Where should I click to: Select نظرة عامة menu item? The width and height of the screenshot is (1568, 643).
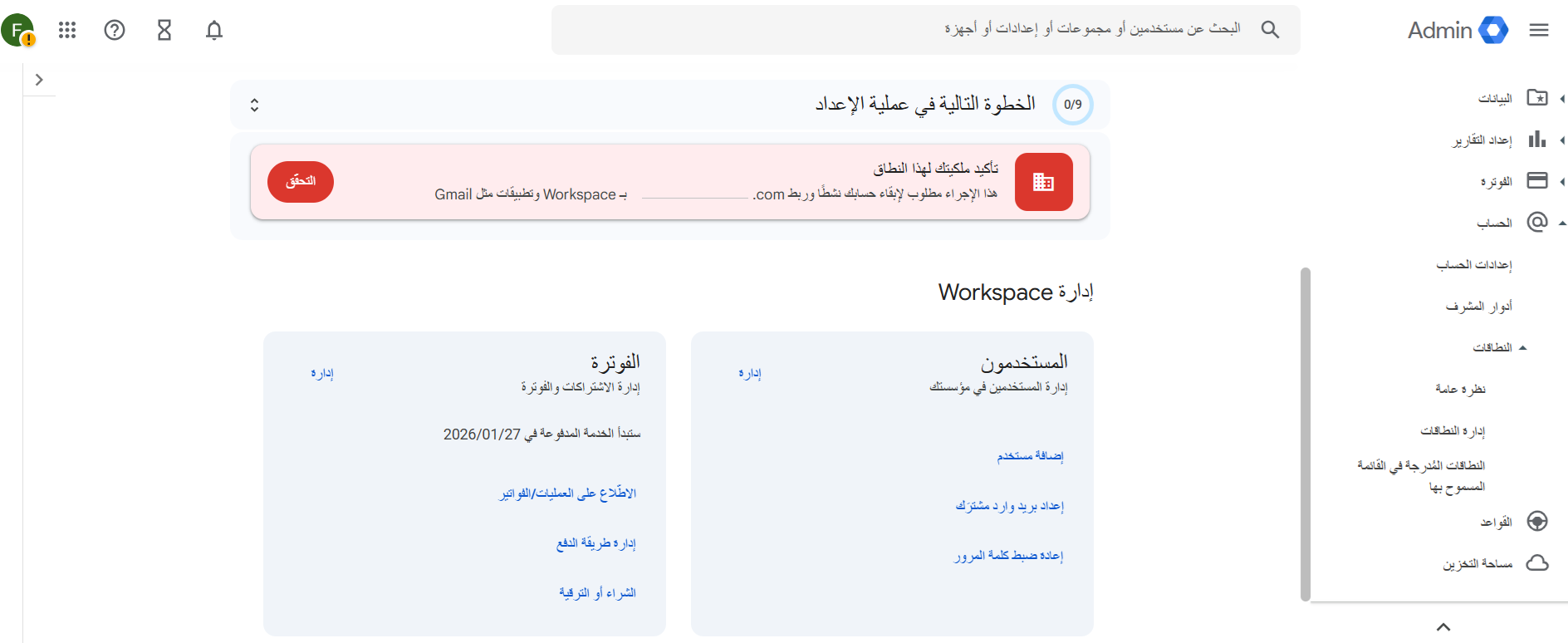(1460, 389)
